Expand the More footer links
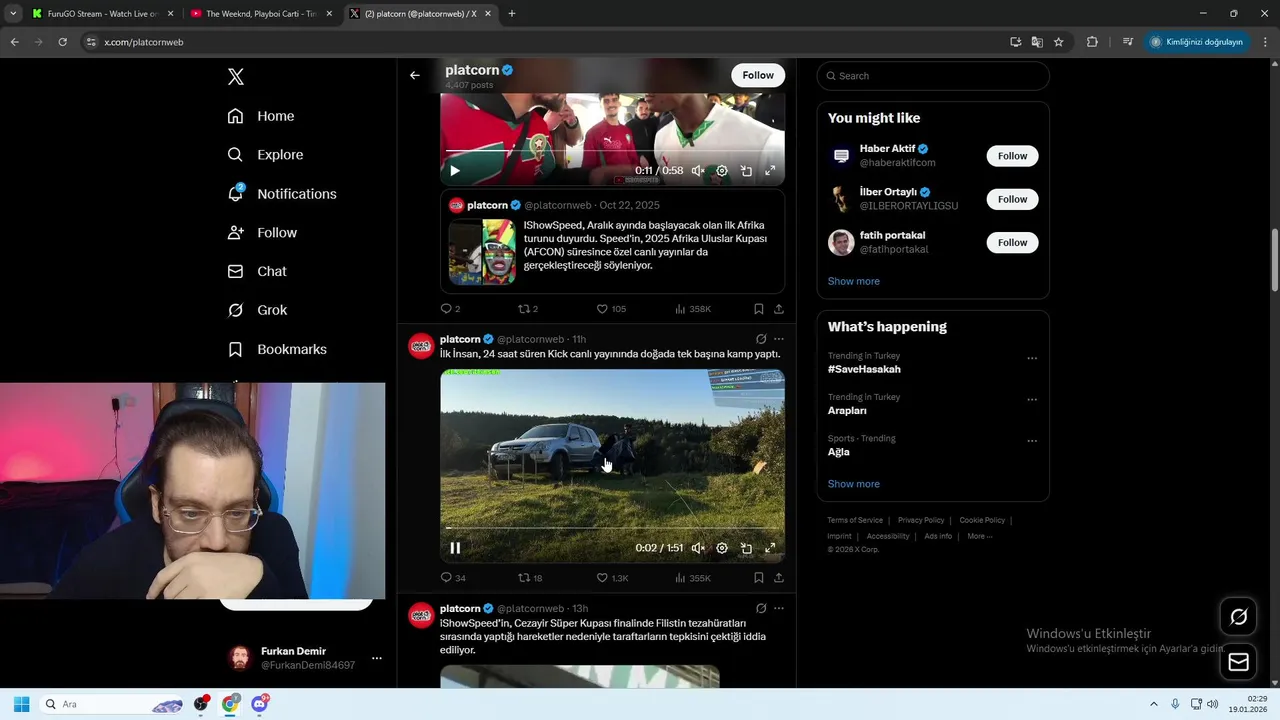 point(980,536)
